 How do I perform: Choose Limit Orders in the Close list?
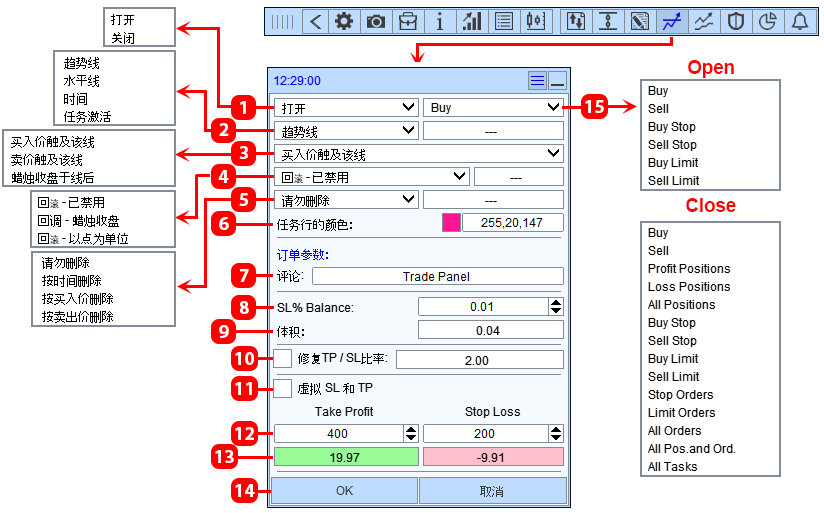click(682, 413)
